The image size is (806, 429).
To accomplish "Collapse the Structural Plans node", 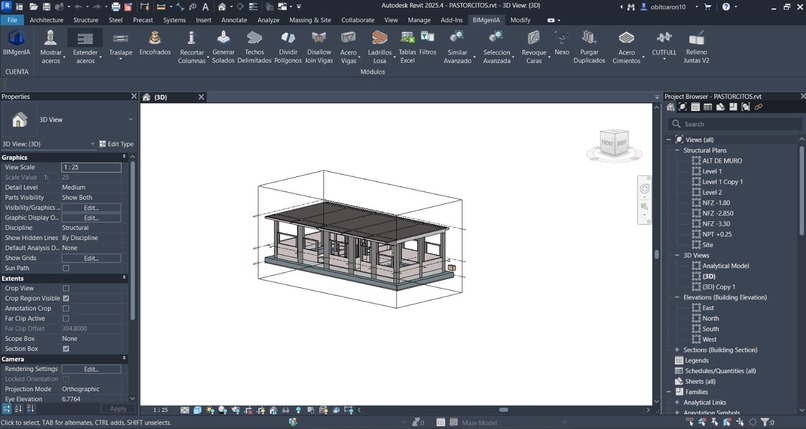I will coord(677,151).
